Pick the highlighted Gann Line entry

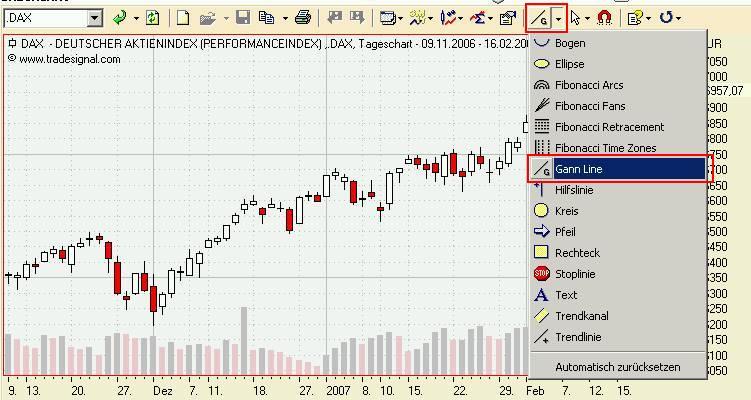coord(618,169)
